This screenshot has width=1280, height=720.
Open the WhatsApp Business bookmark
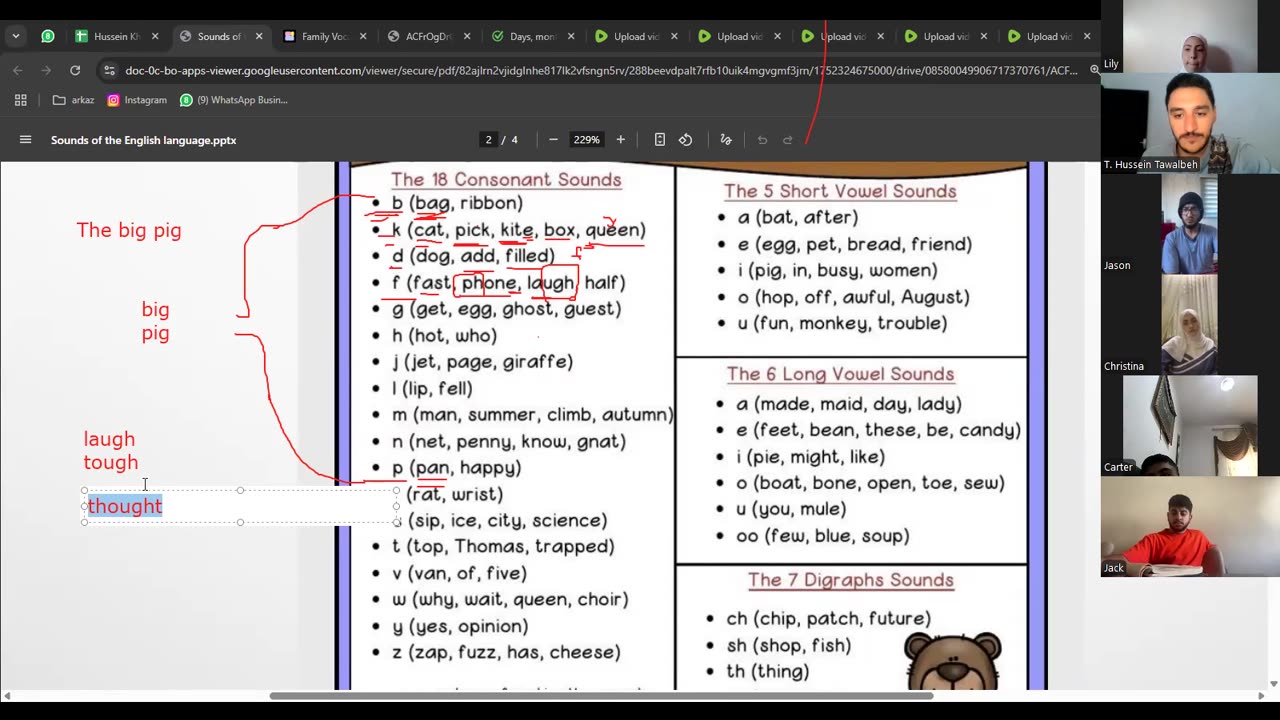coord(234,100)
